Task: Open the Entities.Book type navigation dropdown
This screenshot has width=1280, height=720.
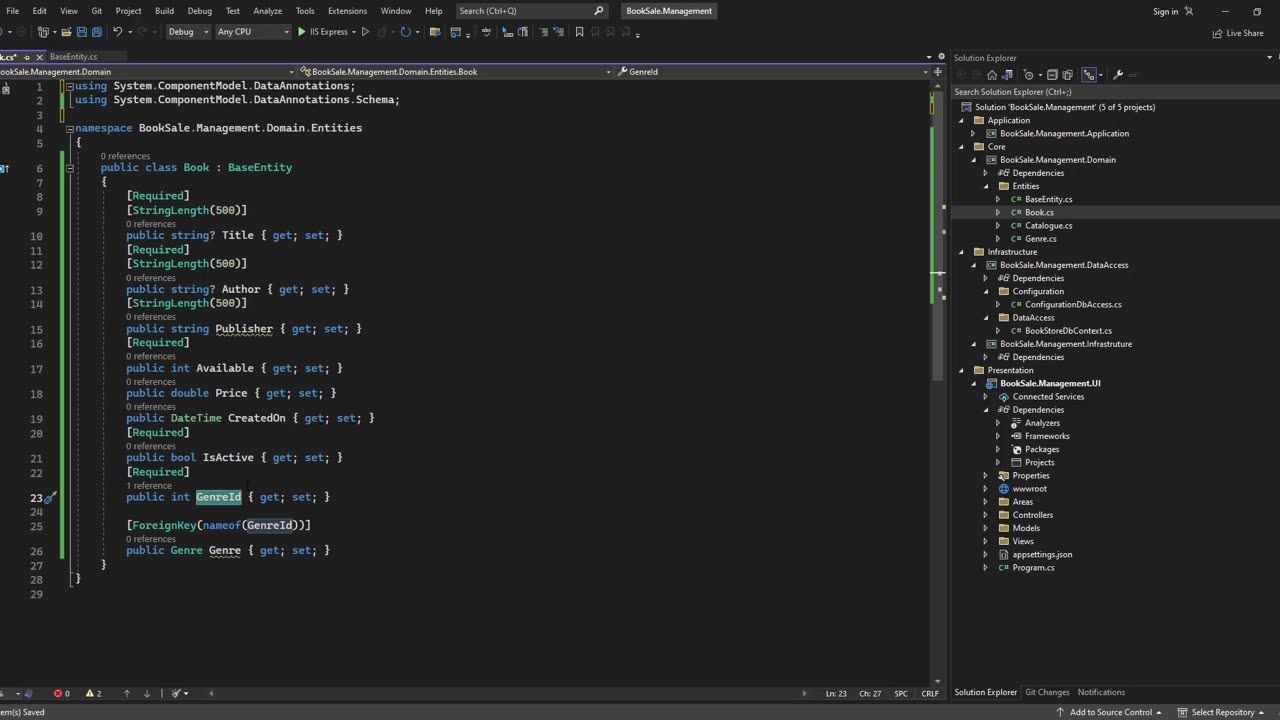Action: 456,72
